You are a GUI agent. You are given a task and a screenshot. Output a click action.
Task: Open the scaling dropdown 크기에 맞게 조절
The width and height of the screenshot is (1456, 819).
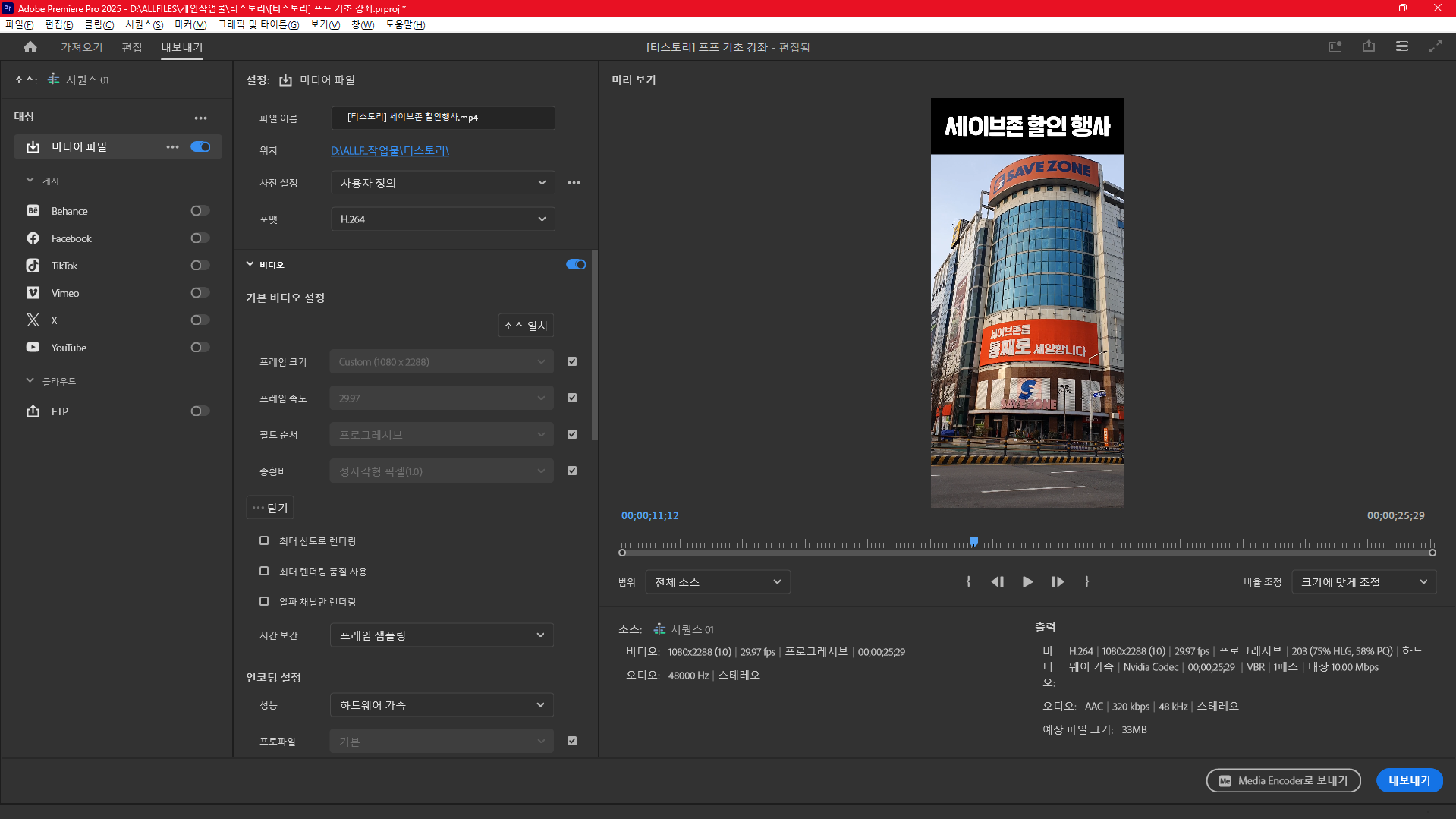tap(1364, 582)
